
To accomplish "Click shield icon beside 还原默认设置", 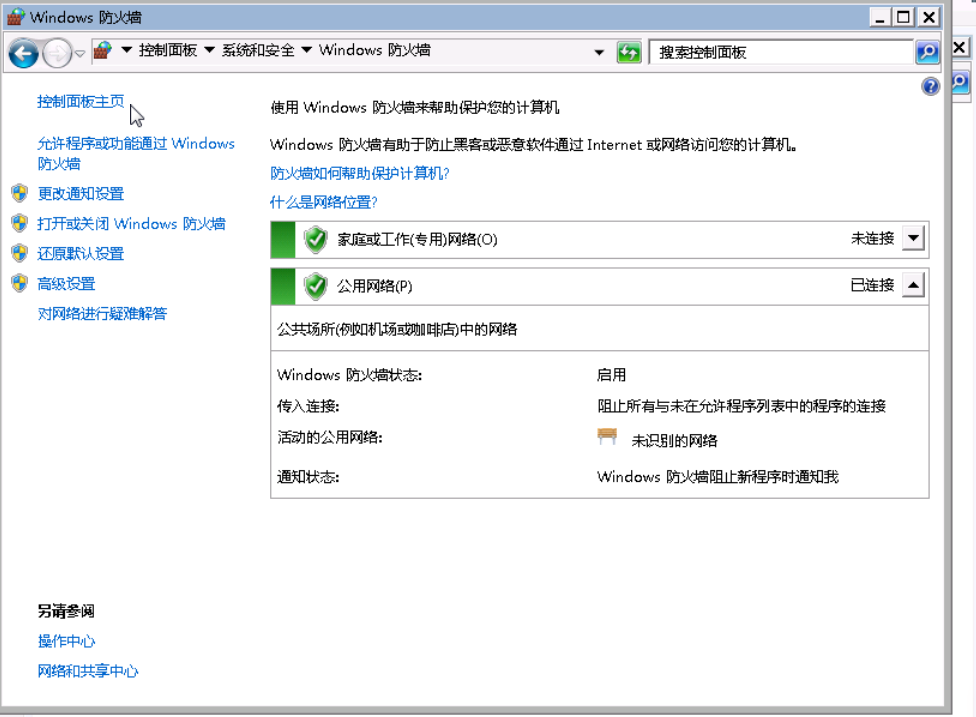I will coord(20,253).
